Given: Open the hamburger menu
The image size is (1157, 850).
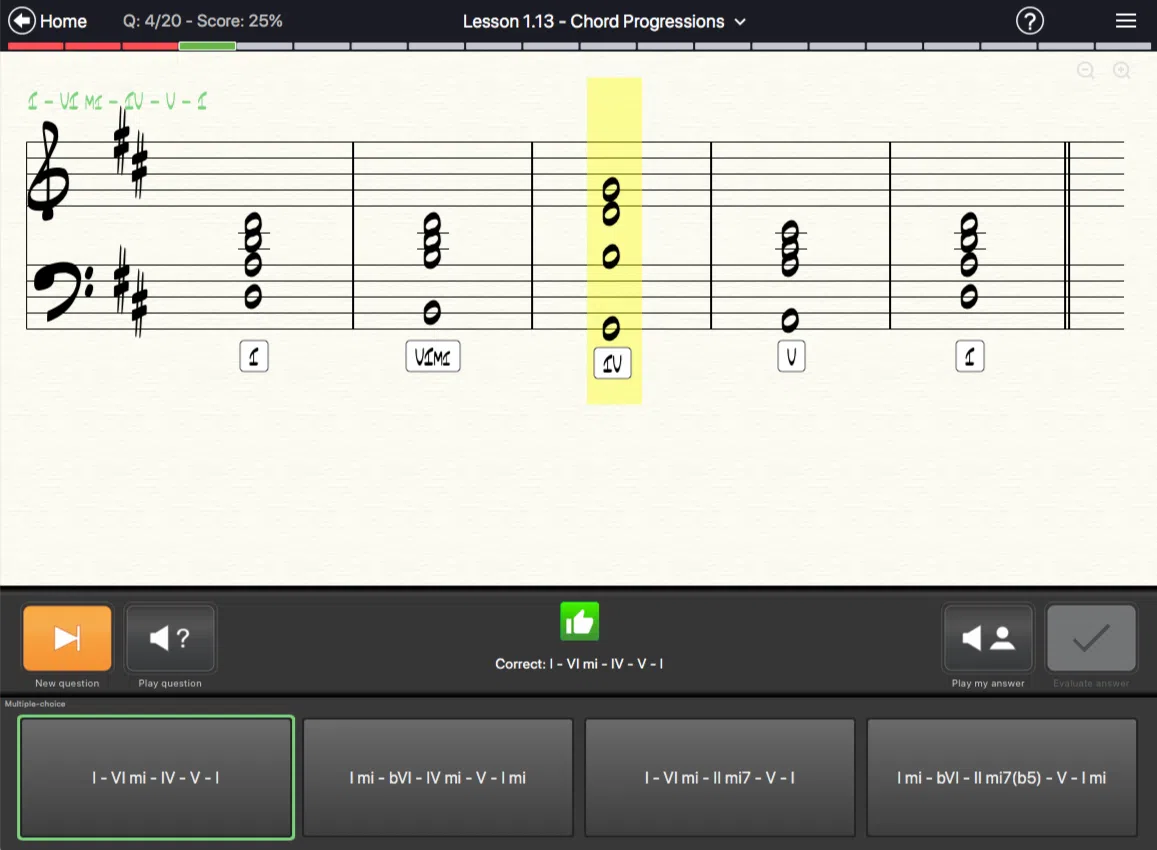Looking at the screenshot, I should [1126, 21].
